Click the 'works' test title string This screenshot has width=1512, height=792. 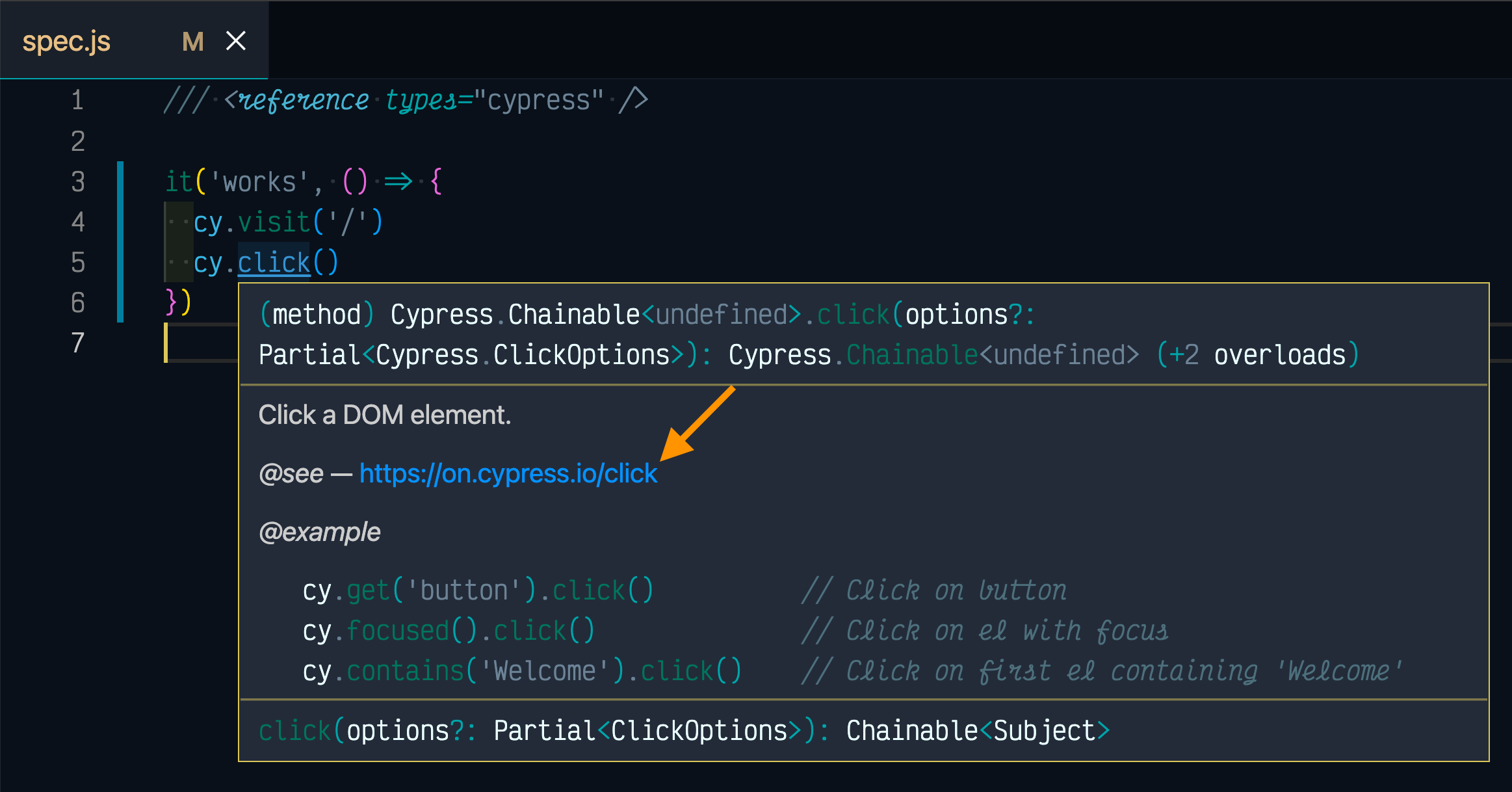pos(259,182)
